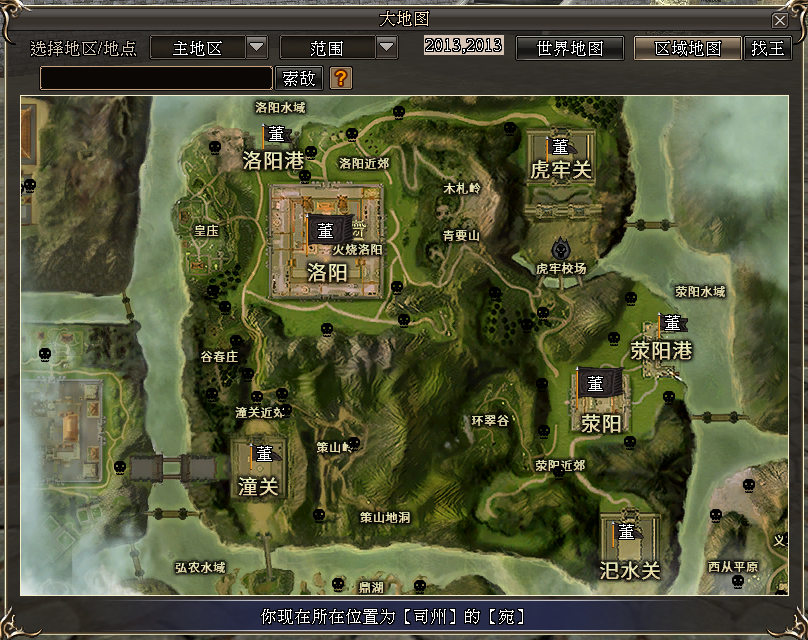This screenshot has height=640, width=808.
Task: Click the skull marker left of 策山地洞
Action: 319,515
